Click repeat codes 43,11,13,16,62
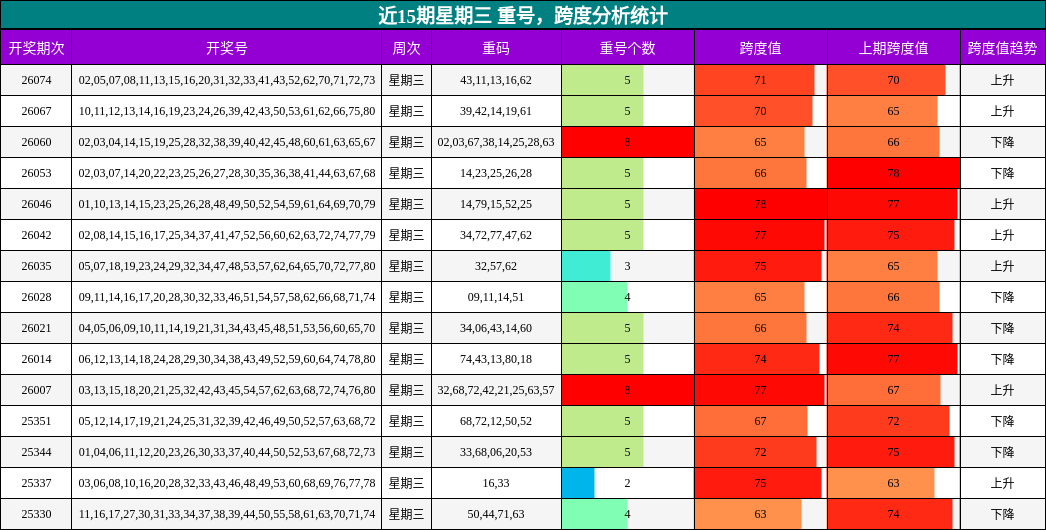 pyautogui.click(x=496, y=80)
